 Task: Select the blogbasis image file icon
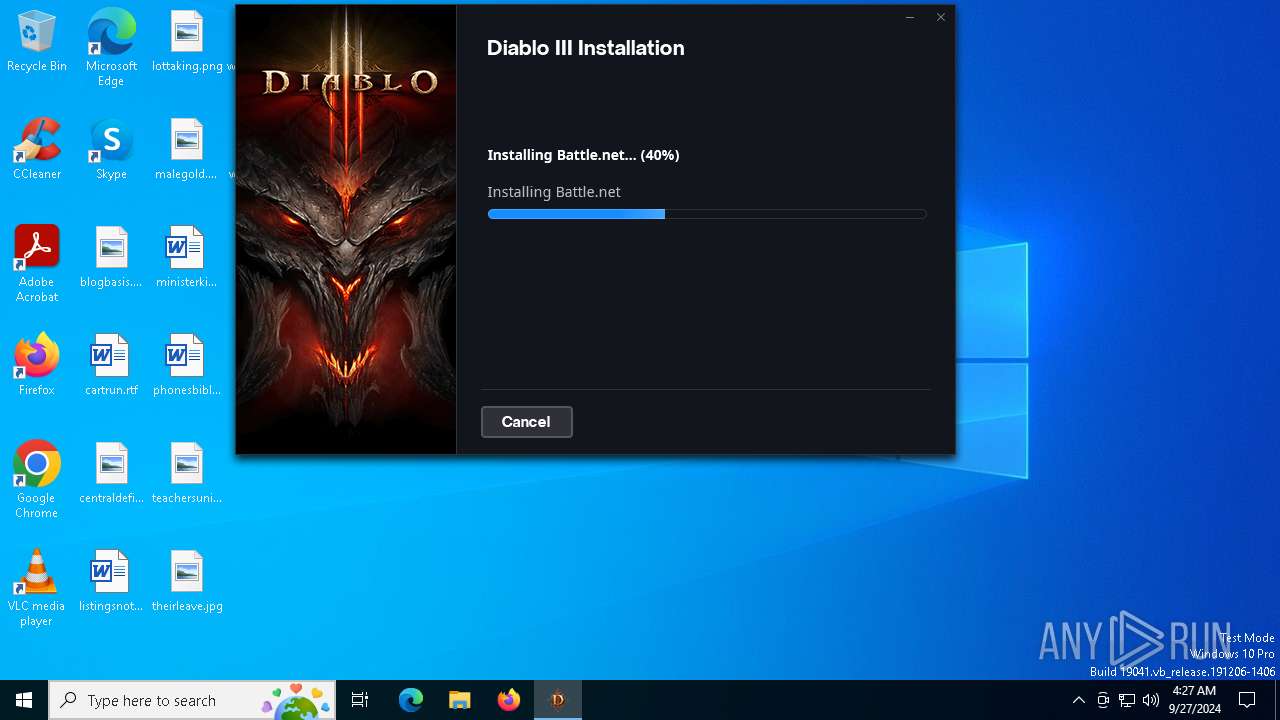coord(111,258)
